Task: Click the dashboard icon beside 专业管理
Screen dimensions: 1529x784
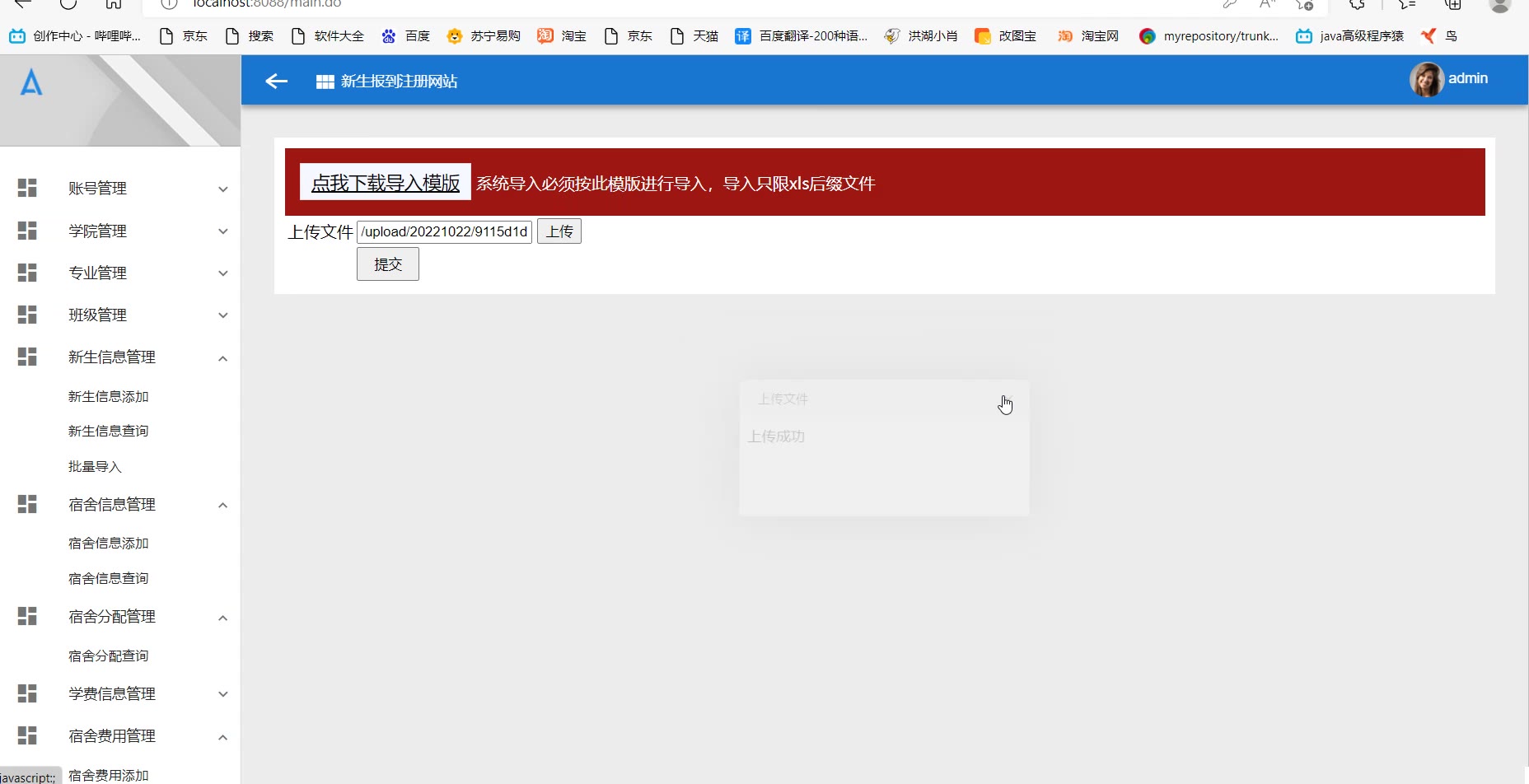Action: (27, 273)
